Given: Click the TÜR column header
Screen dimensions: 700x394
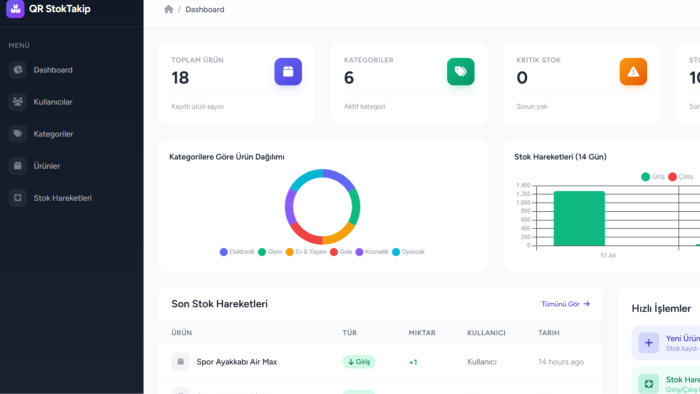Looking at the screenshot, I should point(350,333).
